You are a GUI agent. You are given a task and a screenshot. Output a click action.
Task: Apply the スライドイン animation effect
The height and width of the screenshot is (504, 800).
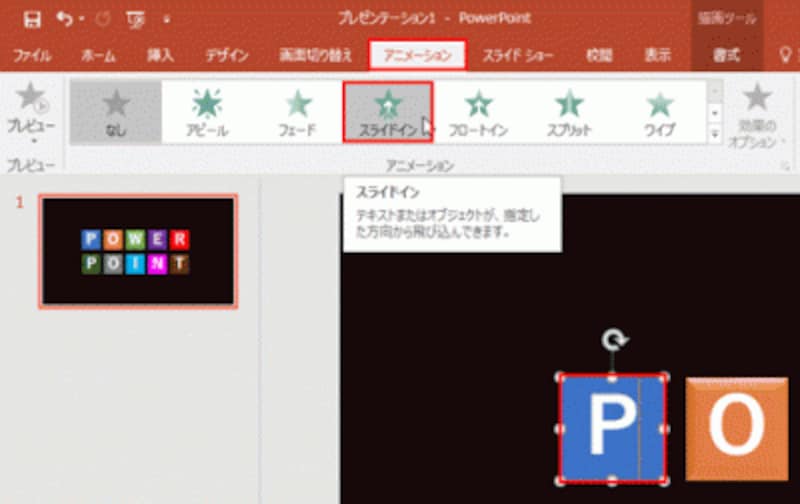[388, 112]
